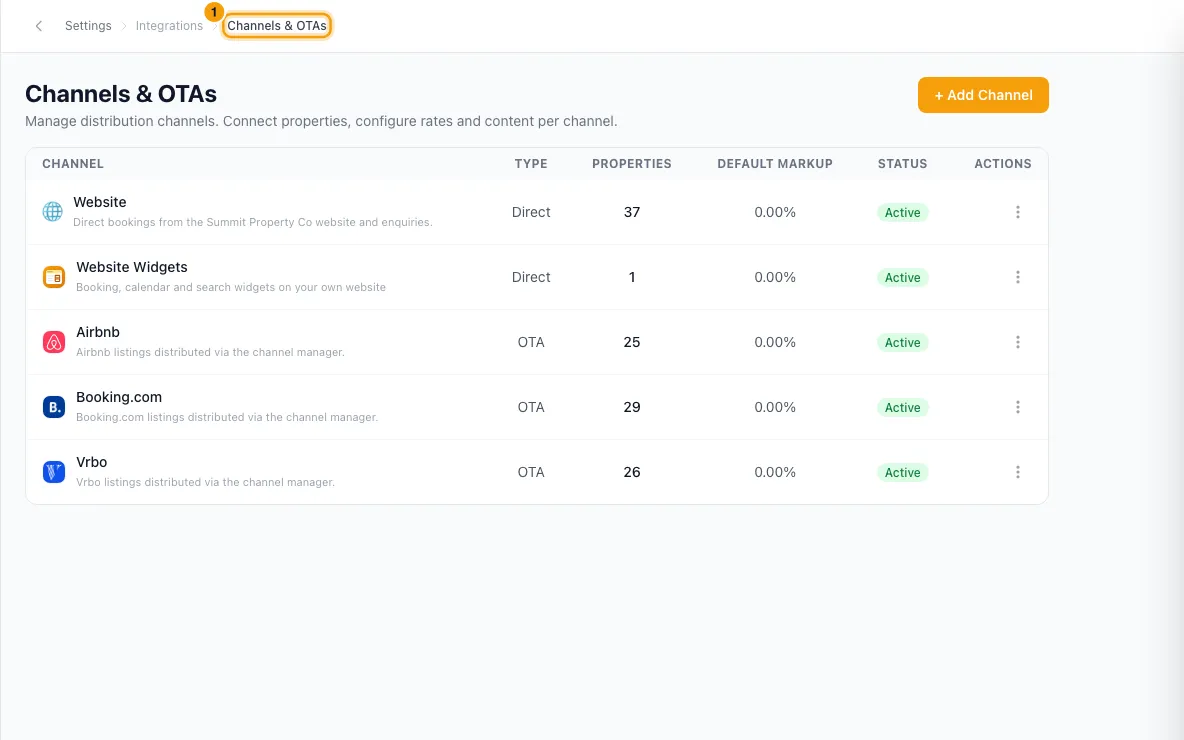Click the CHANNEL column header
Image resolution: width=1184 pixels, height=740 pixels.
[73, 164]
